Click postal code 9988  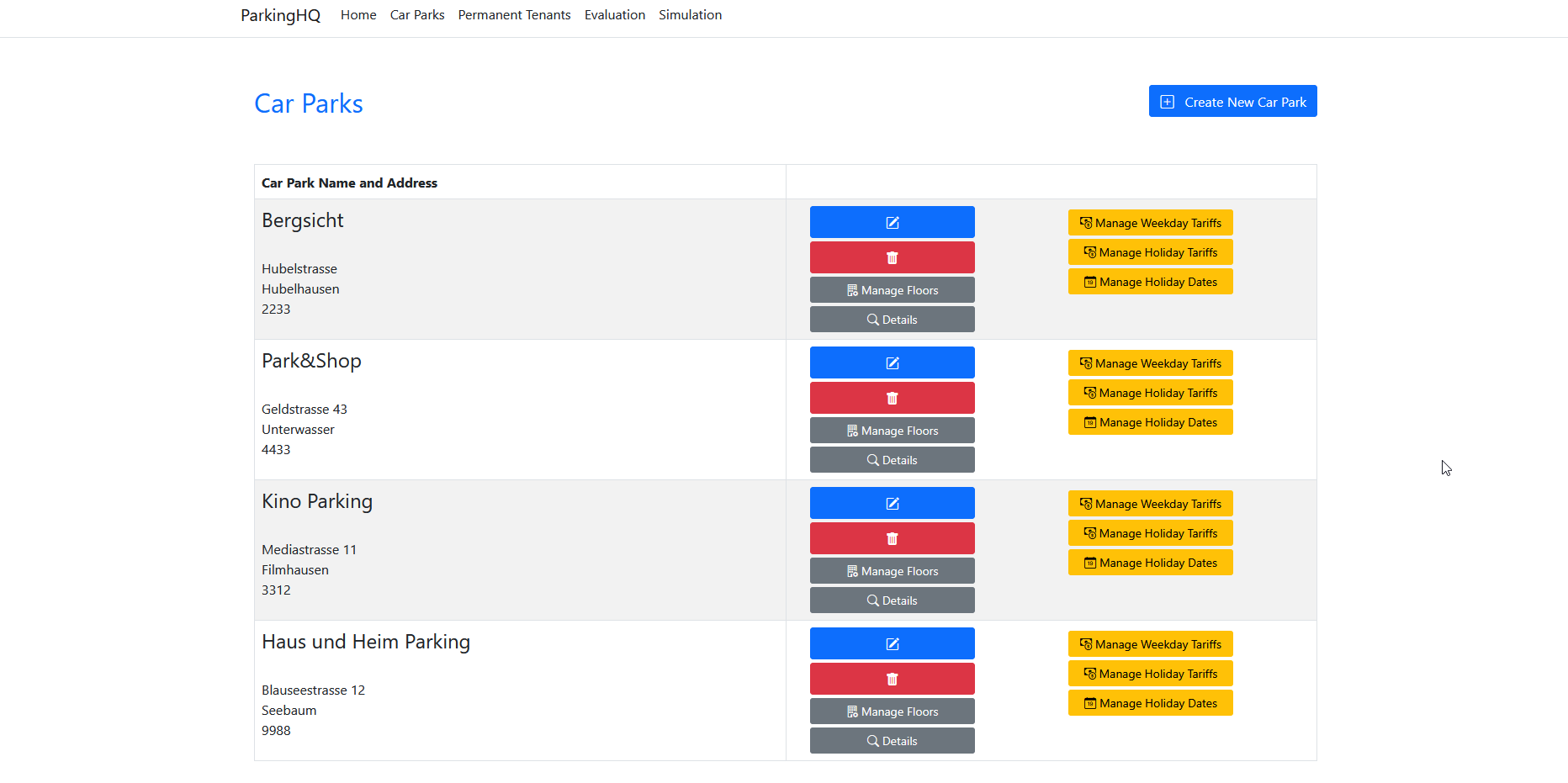pyautogui.click(x=276, y=731)
